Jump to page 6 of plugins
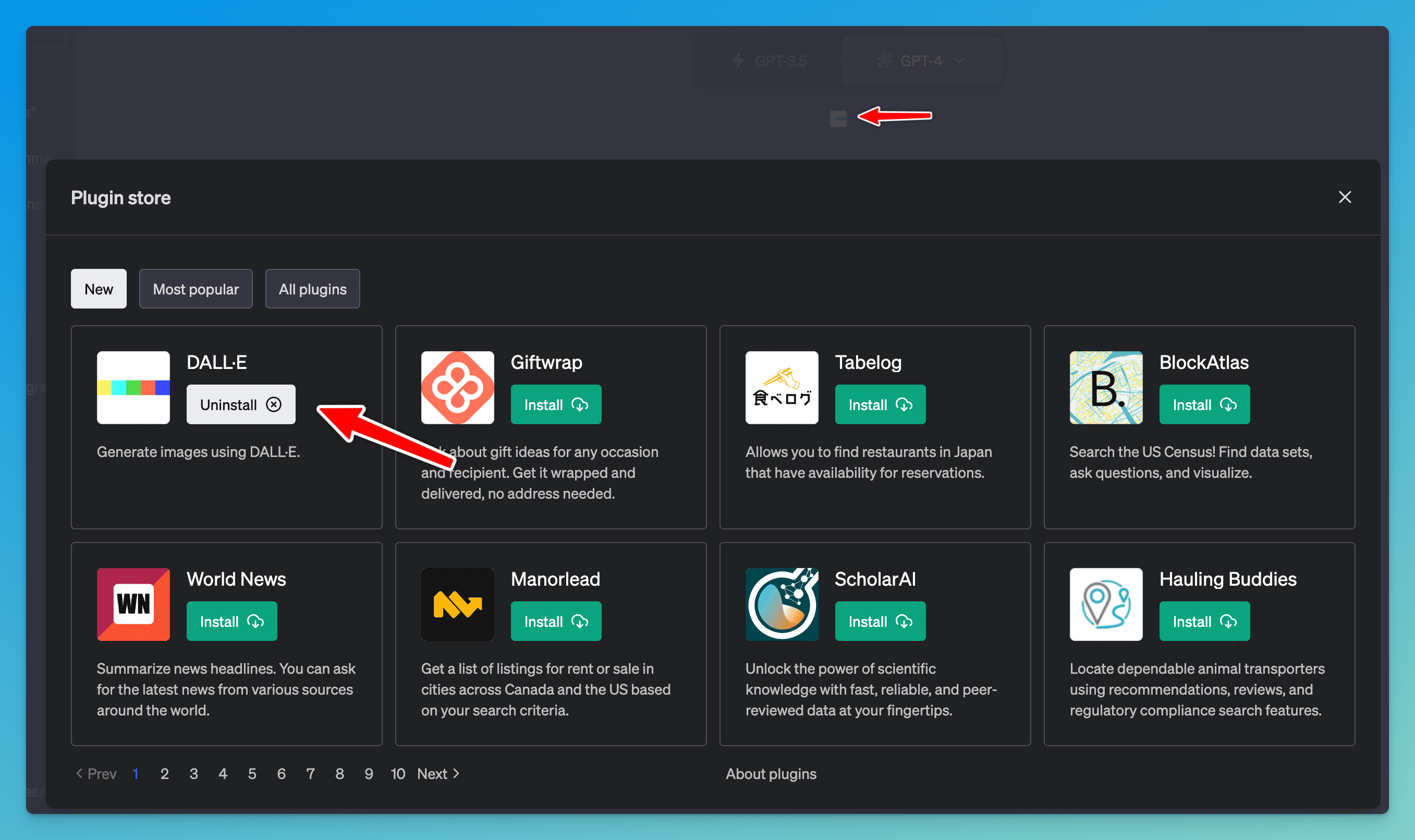Viewport: 1415px width, 840px height. pyautogui.click(x=282, y=774)
